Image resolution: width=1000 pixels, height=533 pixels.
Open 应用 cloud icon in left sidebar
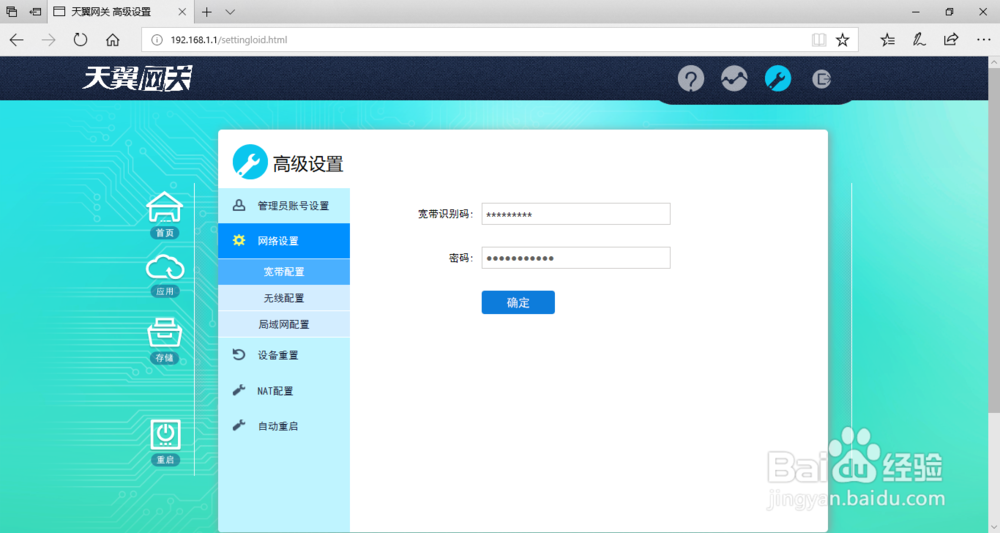(x=165, y=275)
